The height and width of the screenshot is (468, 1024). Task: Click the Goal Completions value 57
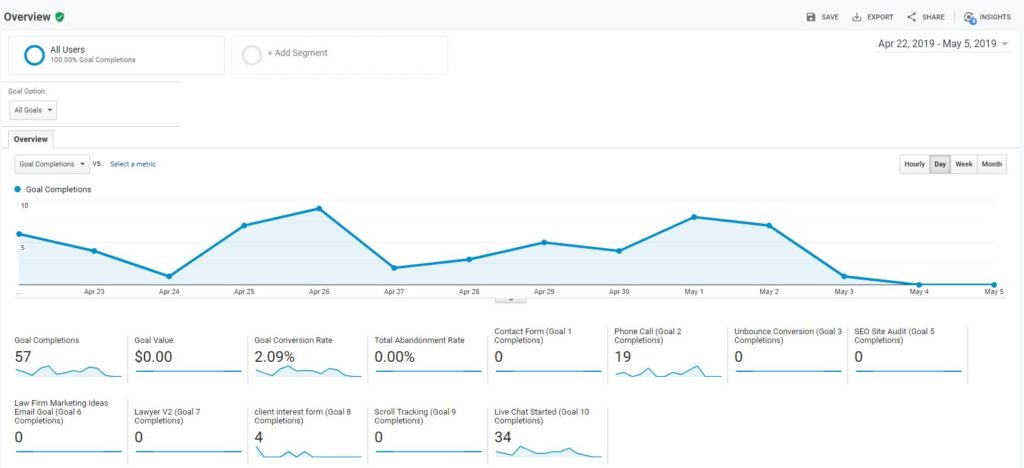(x=24, y=356)
